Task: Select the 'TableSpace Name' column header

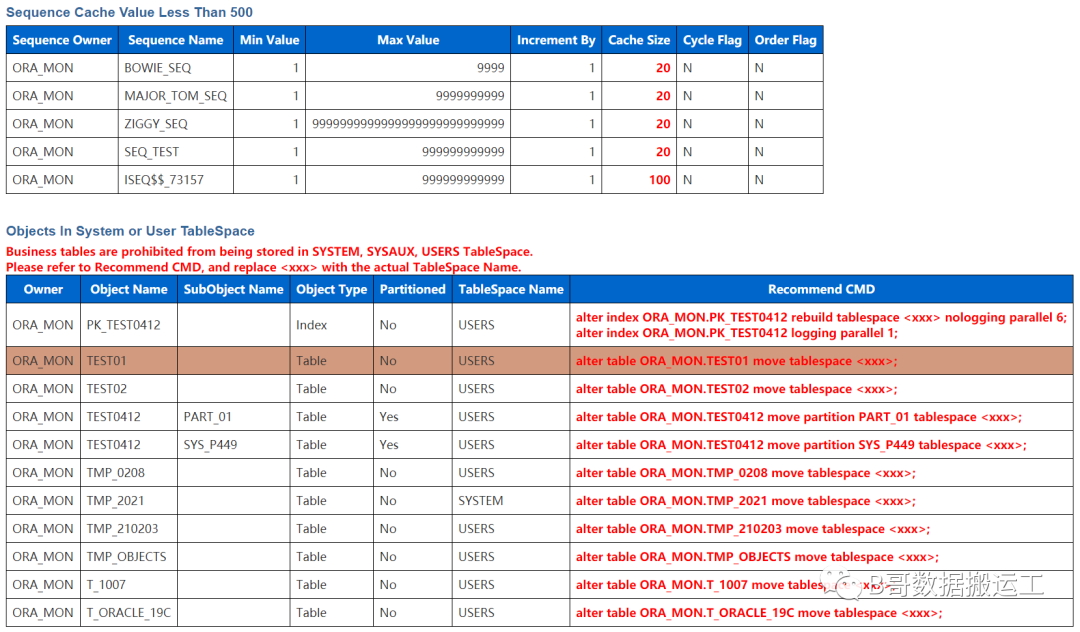Action: tap(511, 290)
